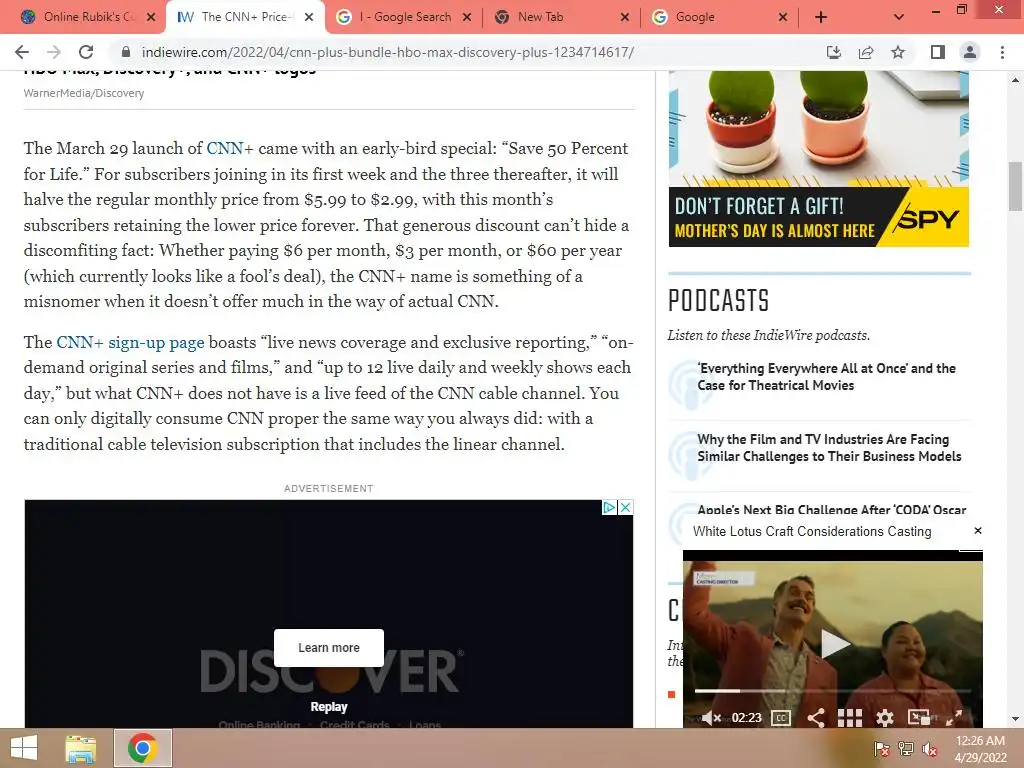Share the video from player controls
The image size is (1024, 768).
[x=816, y=718]
